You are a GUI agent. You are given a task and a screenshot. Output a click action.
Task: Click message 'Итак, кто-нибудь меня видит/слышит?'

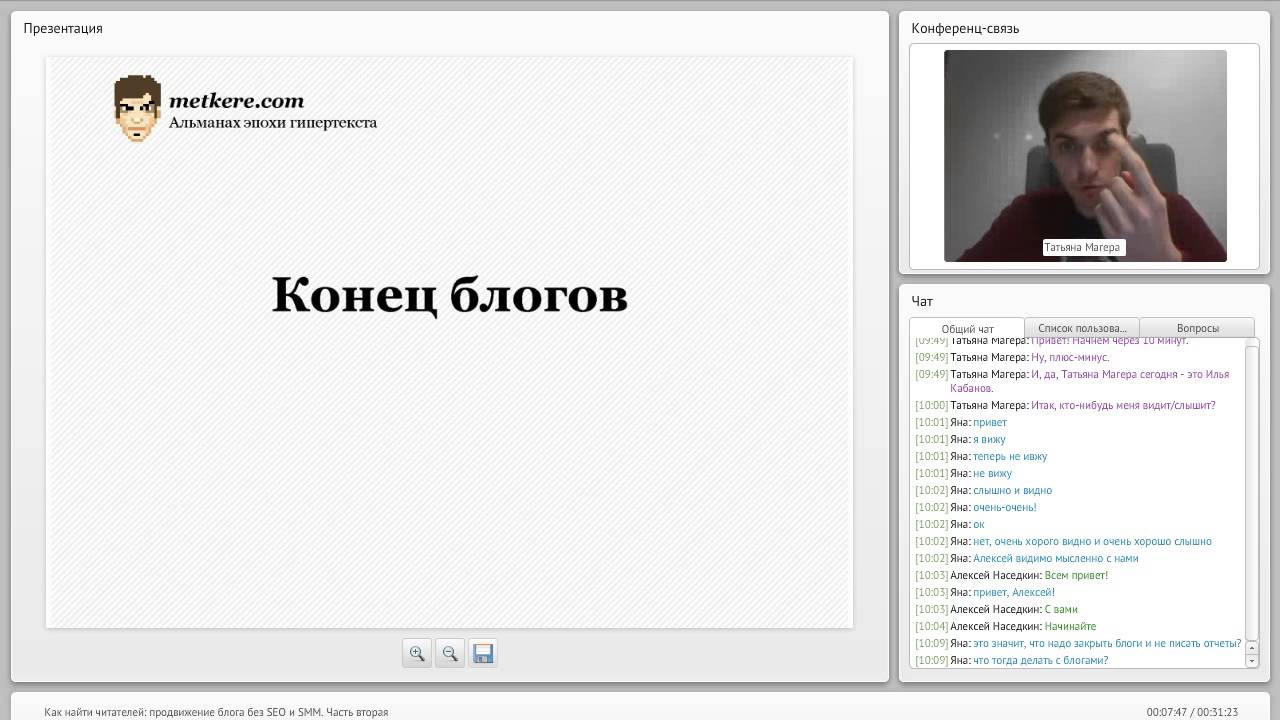1123,405
